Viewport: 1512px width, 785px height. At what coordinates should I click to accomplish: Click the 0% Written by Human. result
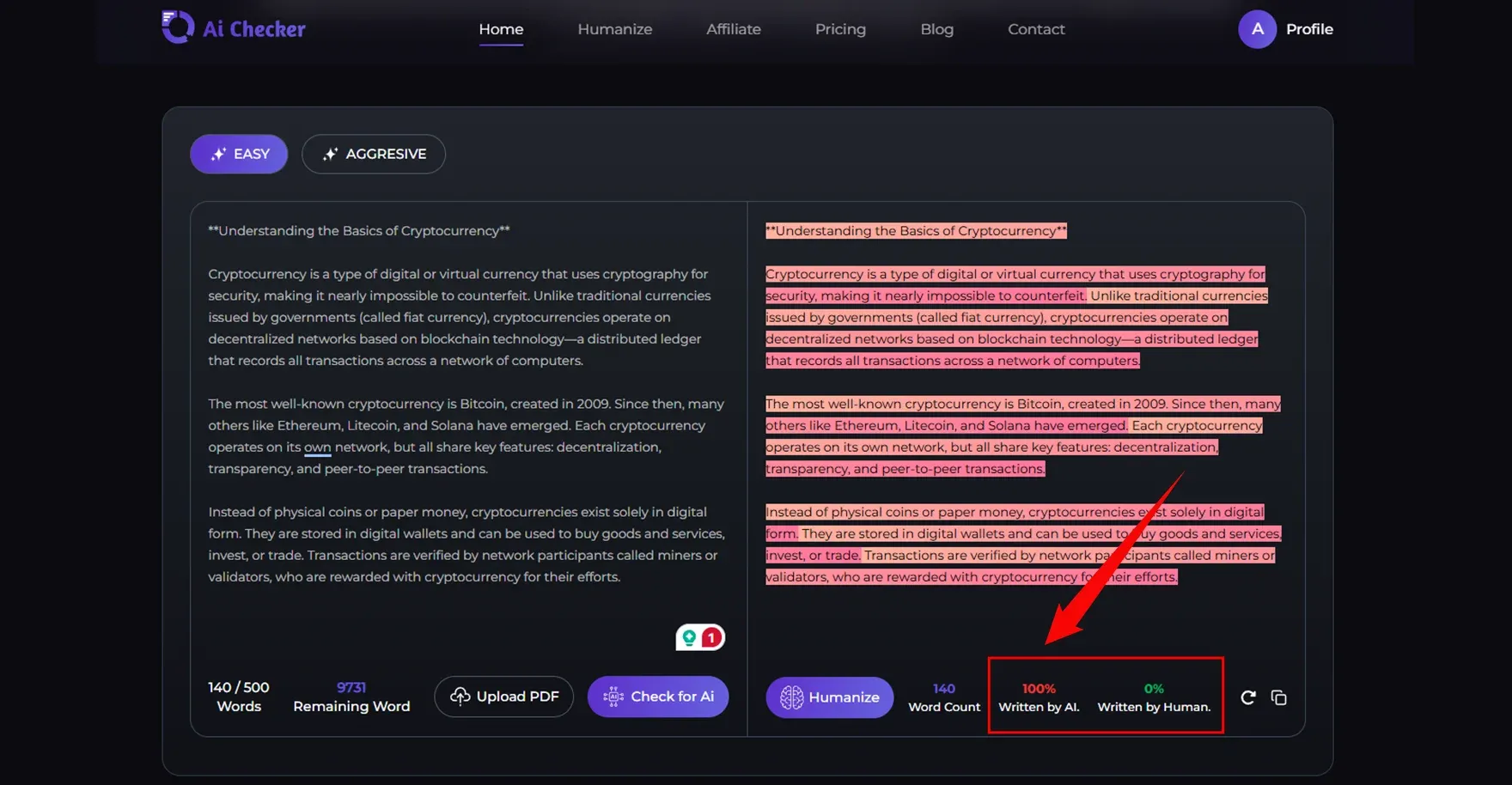click(x=1154, y=697)
